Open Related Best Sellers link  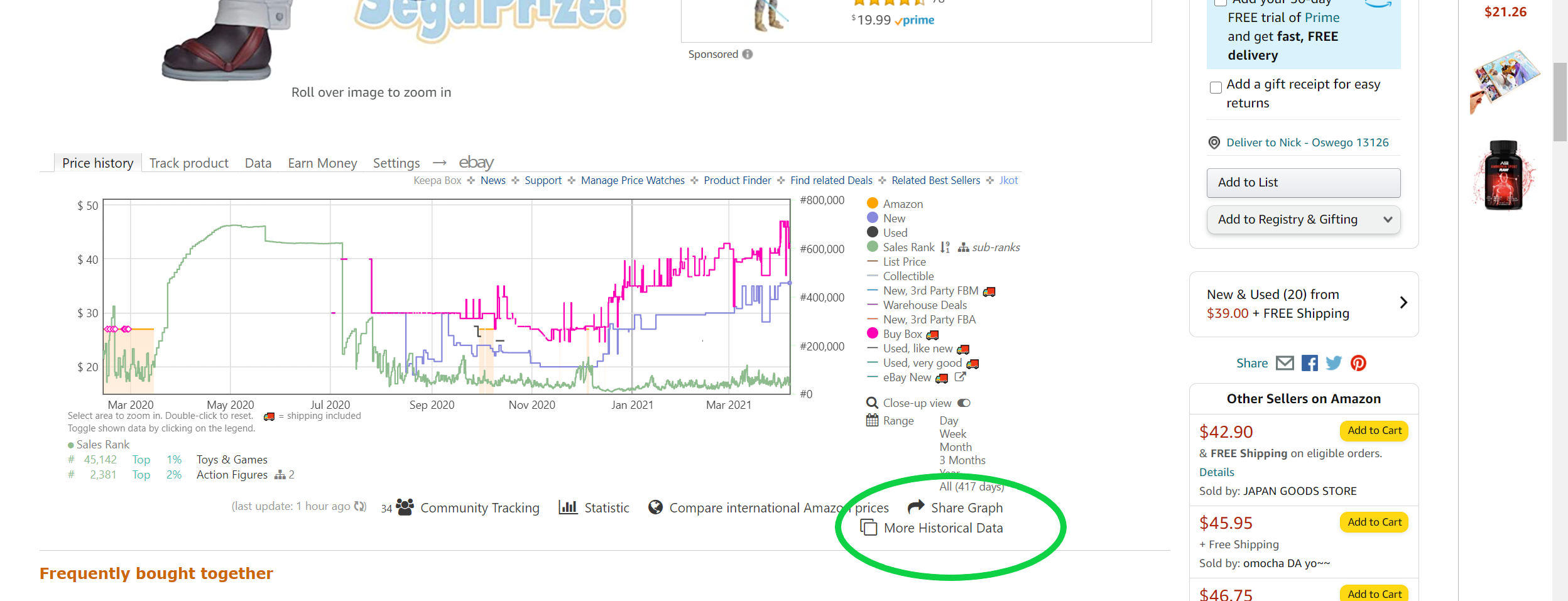(936, 180)
